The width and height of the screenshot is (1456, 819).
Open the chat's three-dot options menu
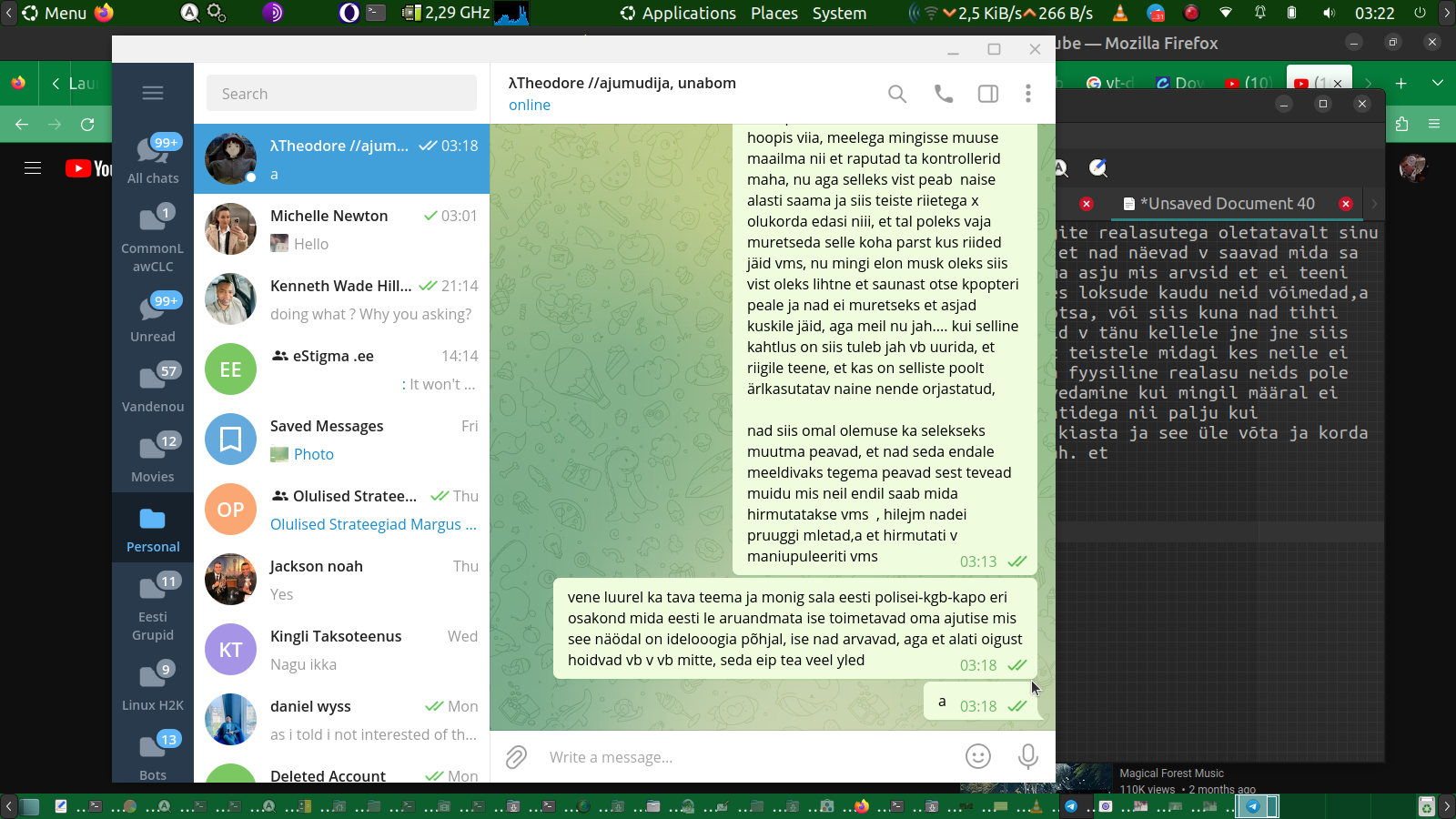pyautogui.click(x=1028, y=94)
